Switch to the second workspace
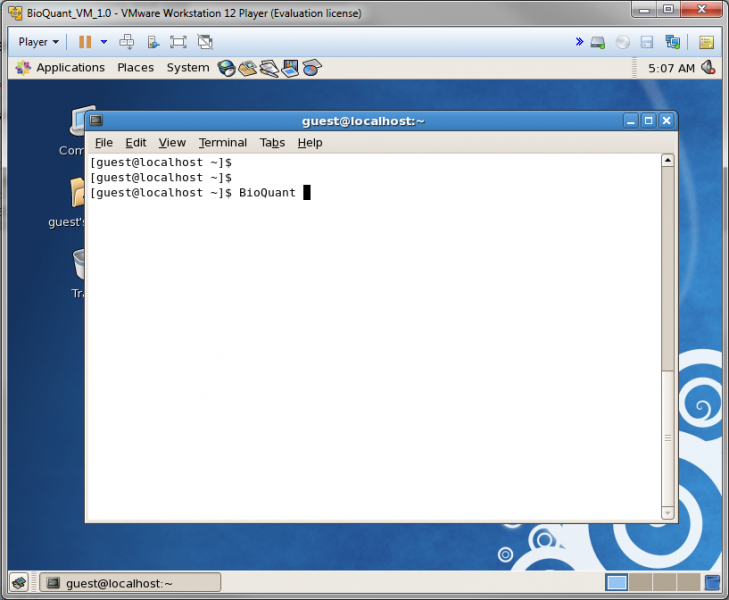Viewport: 729px width, 600px height. pos(641,582)
